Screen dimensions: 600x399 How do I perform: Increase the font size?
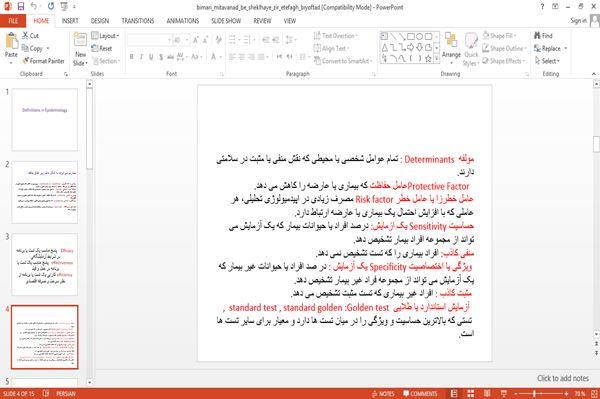pos(196,40)
